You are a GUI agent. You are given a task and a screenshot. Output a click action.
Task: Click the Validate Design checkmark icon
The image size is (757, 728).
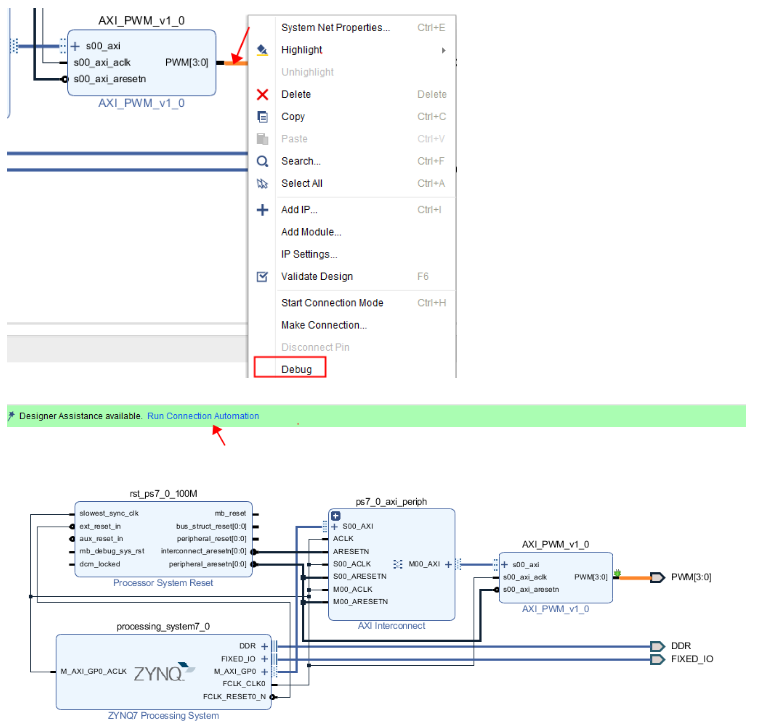(x=263, y=277)
